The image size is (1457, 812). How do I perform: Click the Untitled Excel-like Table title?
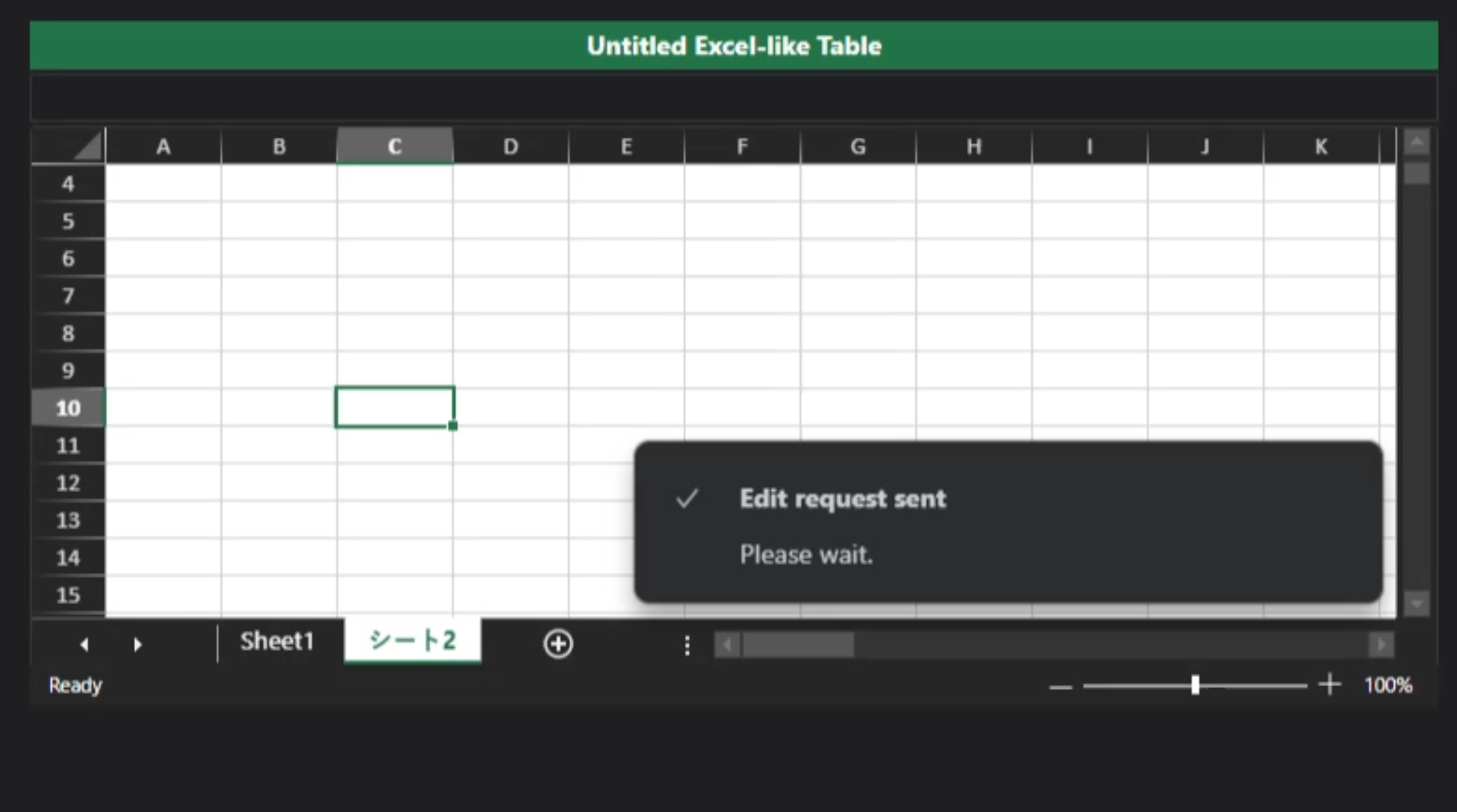(734, 46)
